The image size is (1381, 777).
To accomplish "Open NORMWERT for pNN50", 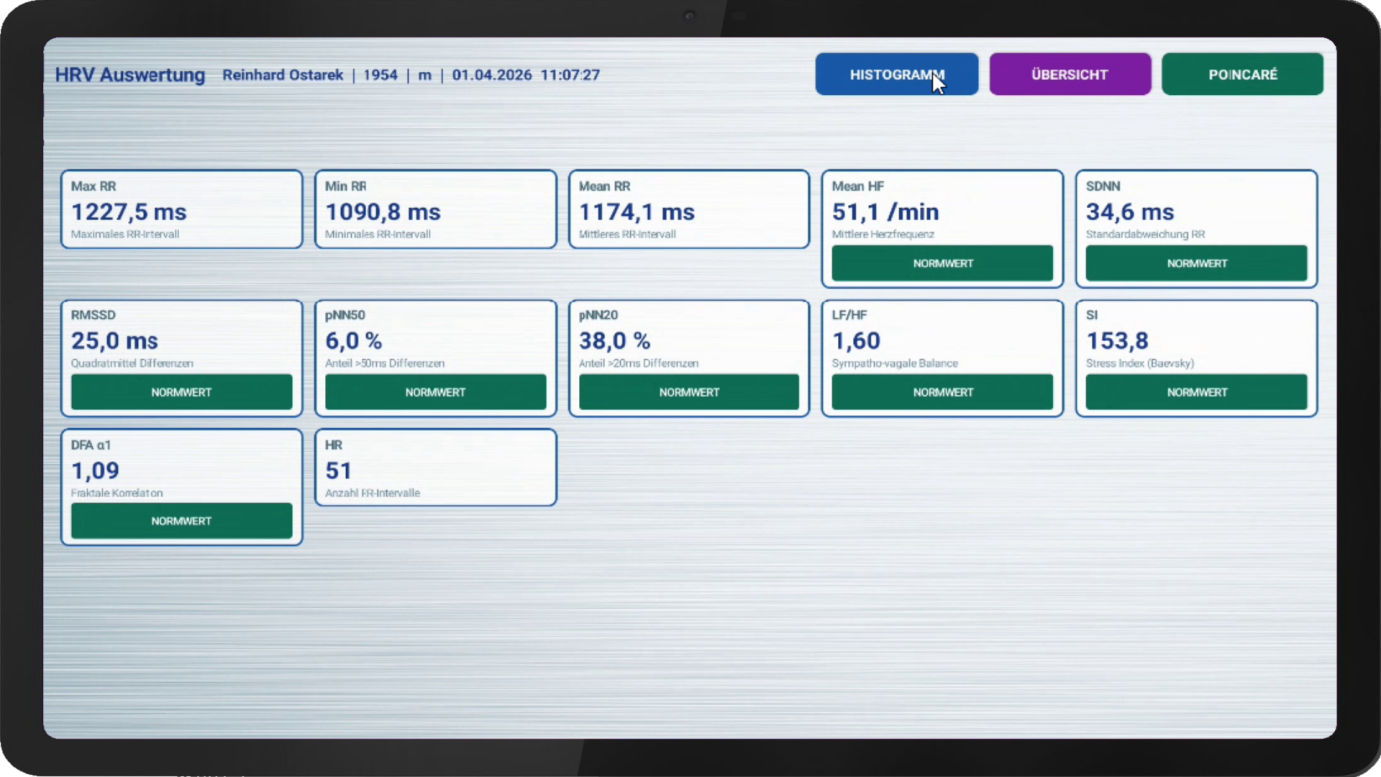I will 435,392.
